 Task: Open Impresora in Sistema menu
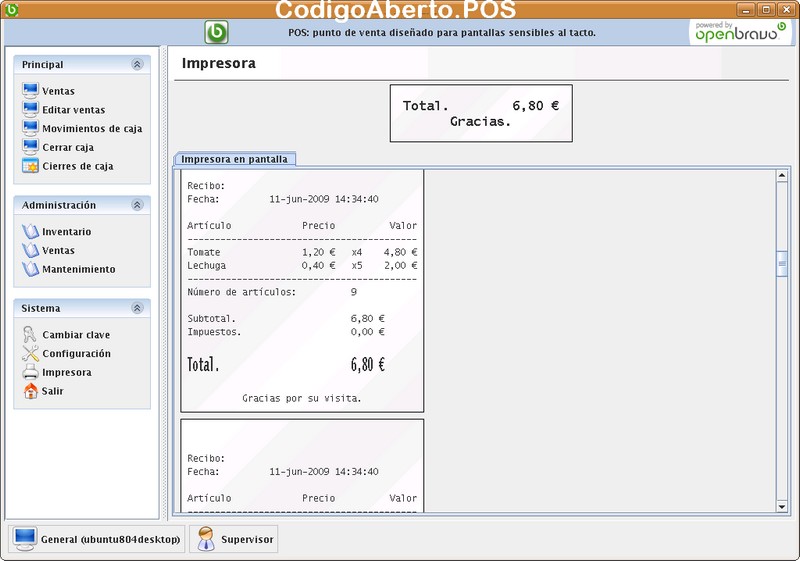67,372
